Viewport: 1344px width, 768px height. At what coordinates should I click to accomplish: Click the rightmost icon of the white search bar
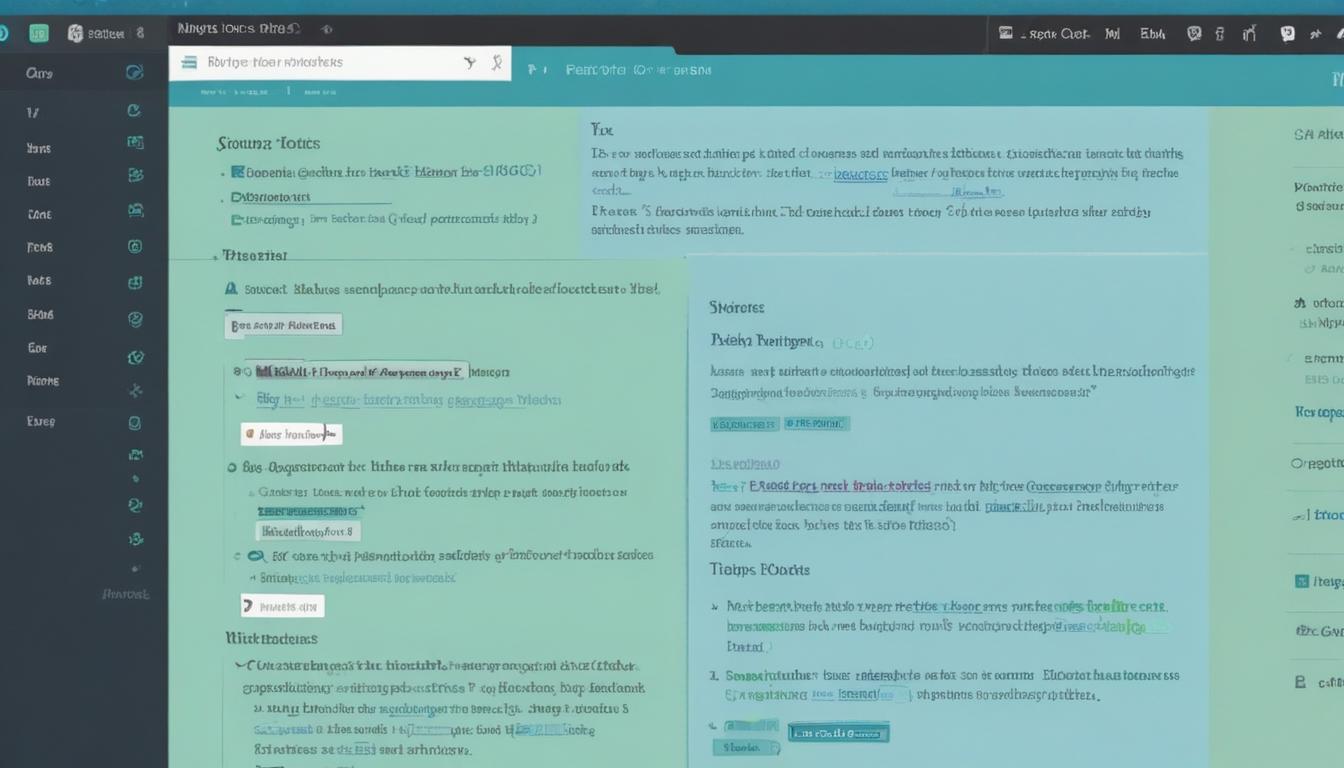496,62
